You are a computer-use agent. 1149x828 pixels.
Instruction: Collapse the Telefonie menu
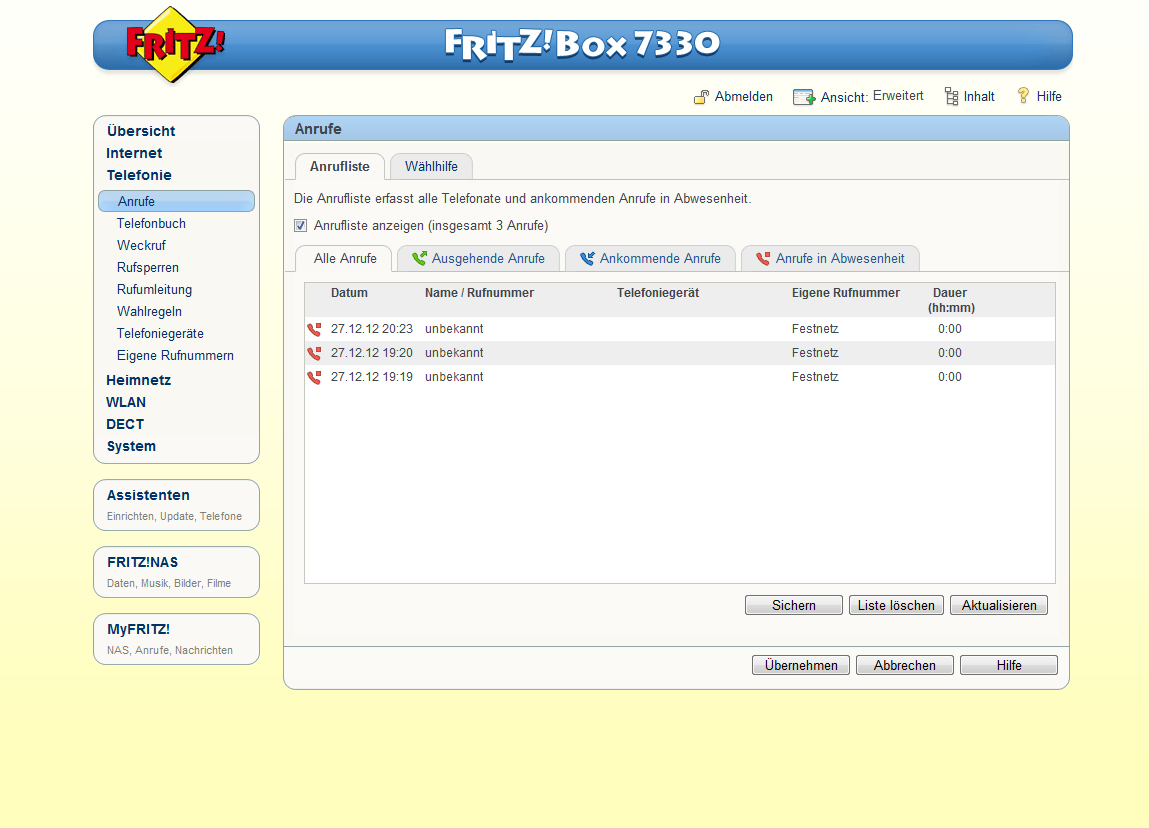point(138,175)
